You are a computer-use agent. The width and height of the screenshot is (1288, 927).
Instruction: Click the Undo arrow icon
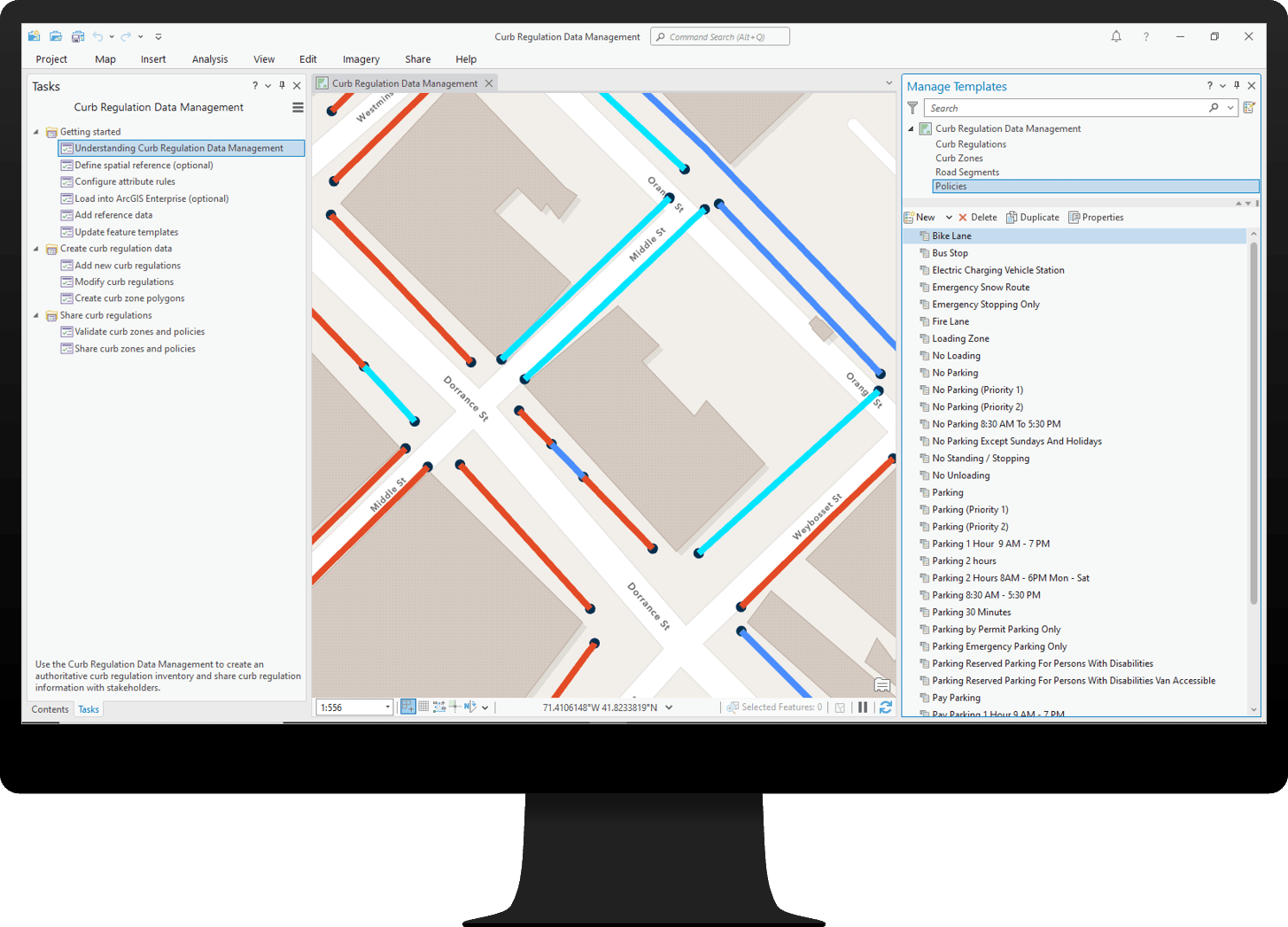[x=97, y=36]
